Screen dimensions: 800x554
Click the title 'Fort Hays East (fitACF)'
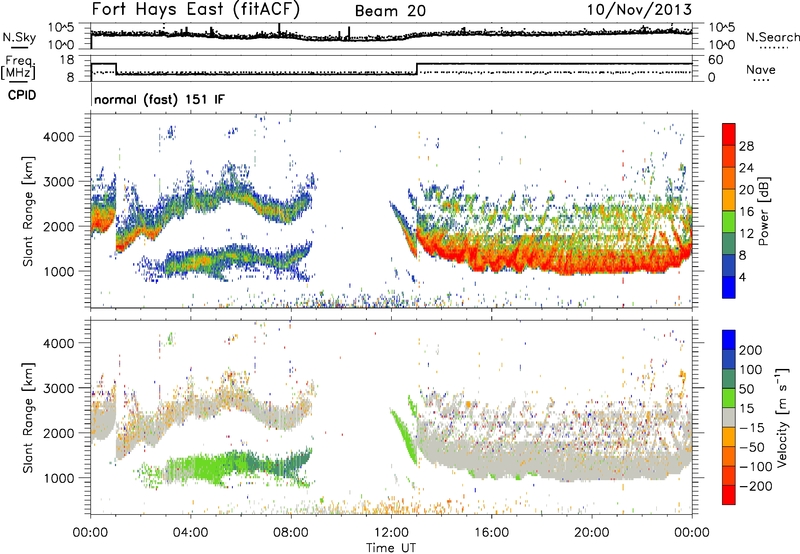(196, 10)
